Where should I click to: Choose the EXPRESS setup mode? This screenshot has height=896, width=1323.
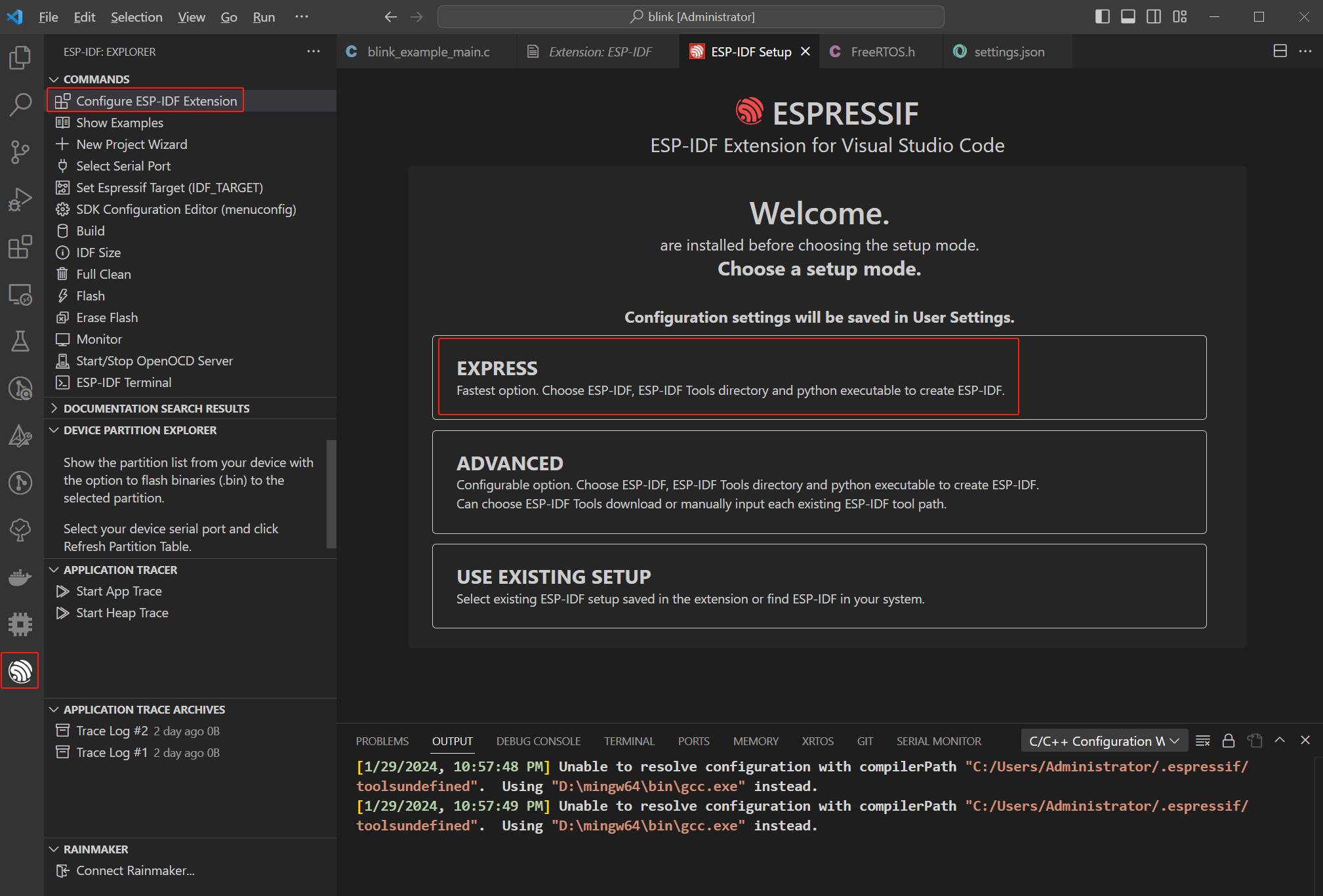pos(819,377)
